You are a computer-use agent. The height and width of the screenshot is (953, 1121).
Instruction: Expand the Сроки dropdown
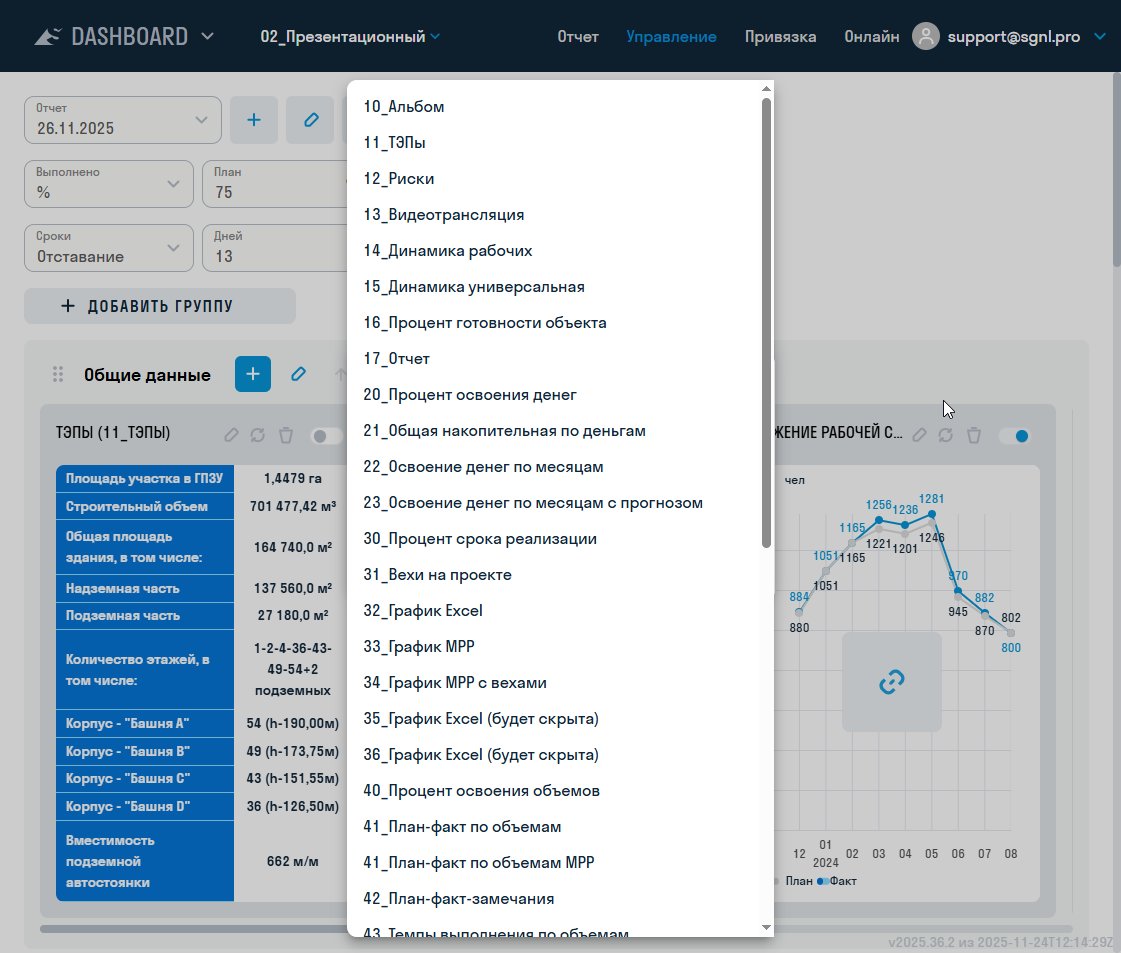(108, 248)
